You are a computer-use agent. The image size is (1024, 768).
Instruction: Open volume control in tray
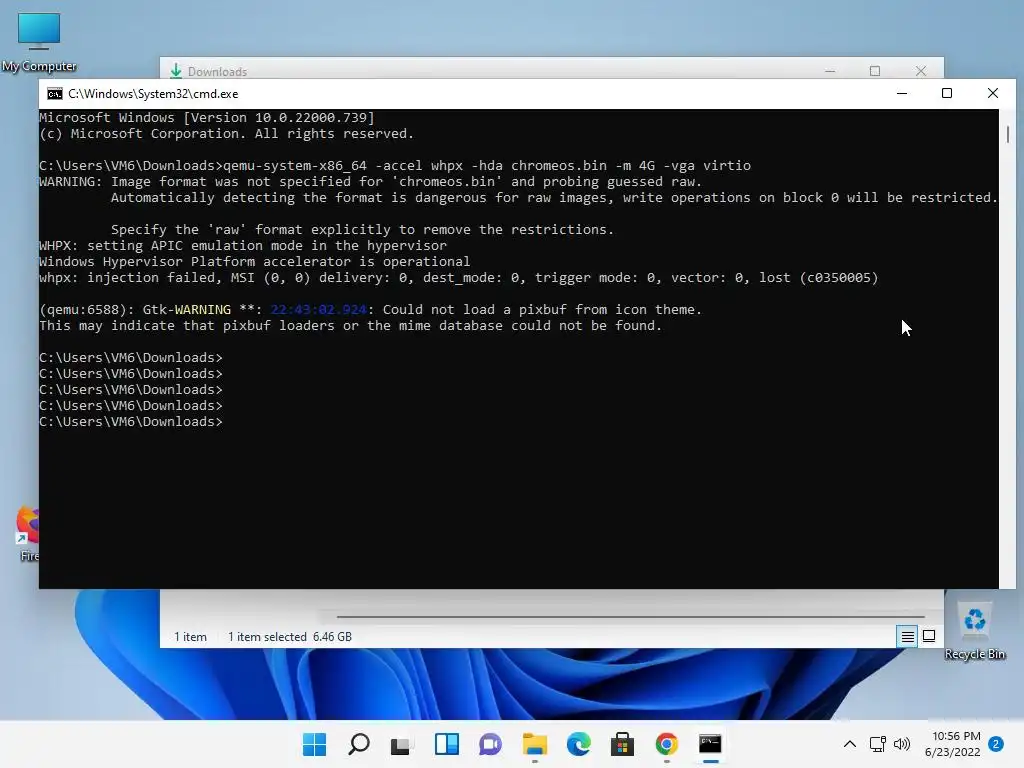[902, 744]
